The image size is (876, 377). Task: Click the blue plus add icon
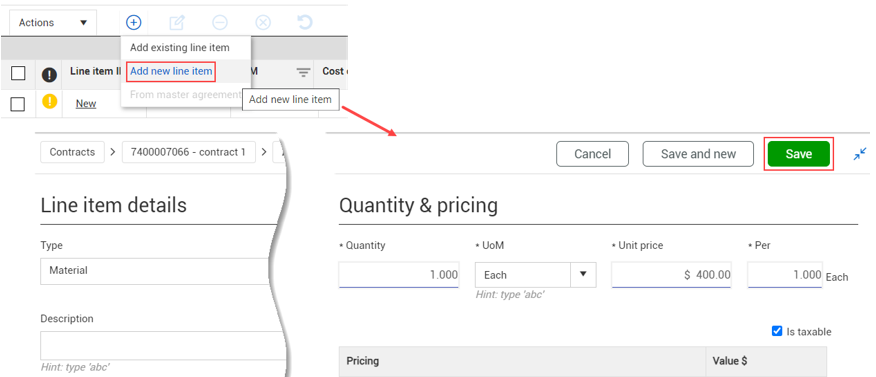134,22
